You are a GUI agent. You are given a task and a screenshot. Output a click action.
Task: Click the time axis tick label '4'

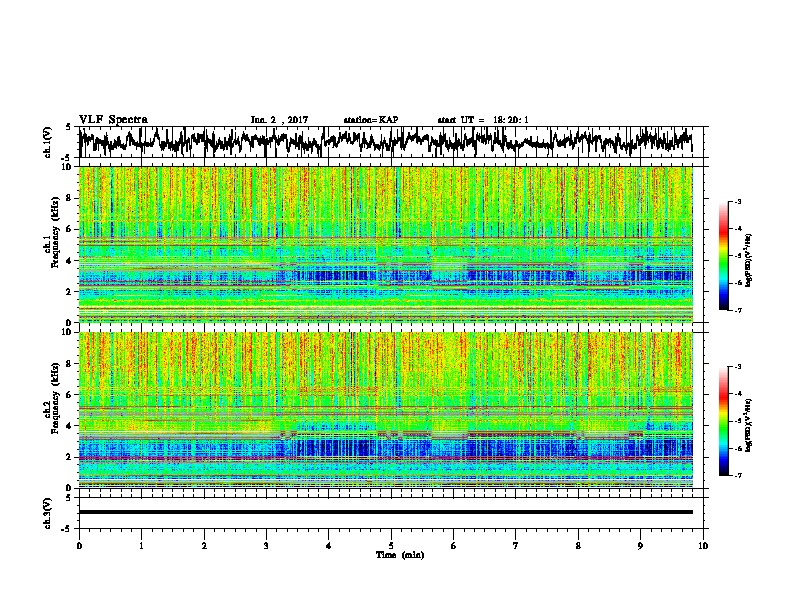329,546
